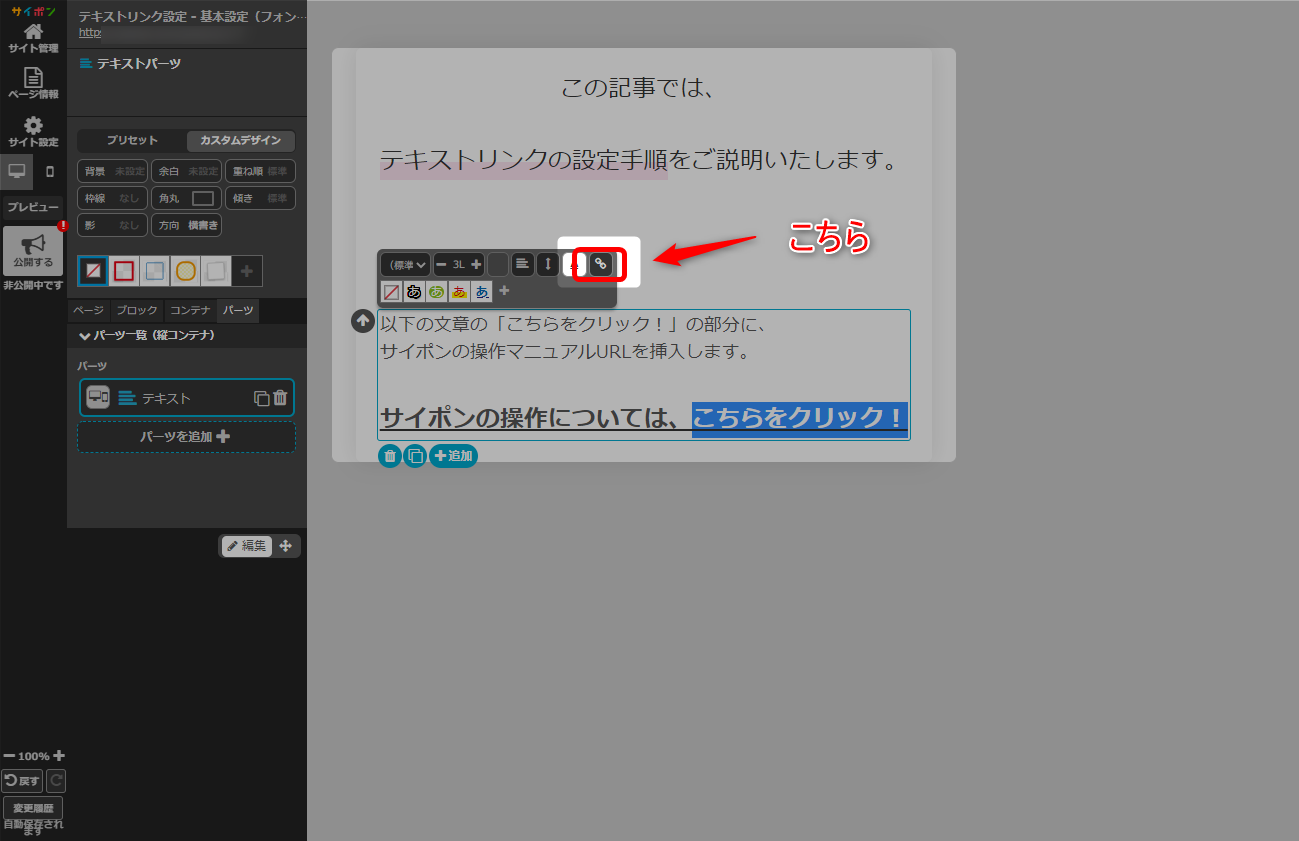The height and width of the screenshot is (841, 1299).
Task: Switch to ページ tab
Action: click(88, 311)
